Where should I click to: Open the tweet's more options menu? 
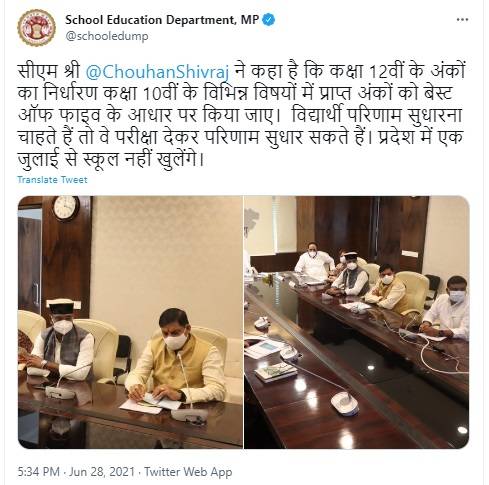point(462,20)
